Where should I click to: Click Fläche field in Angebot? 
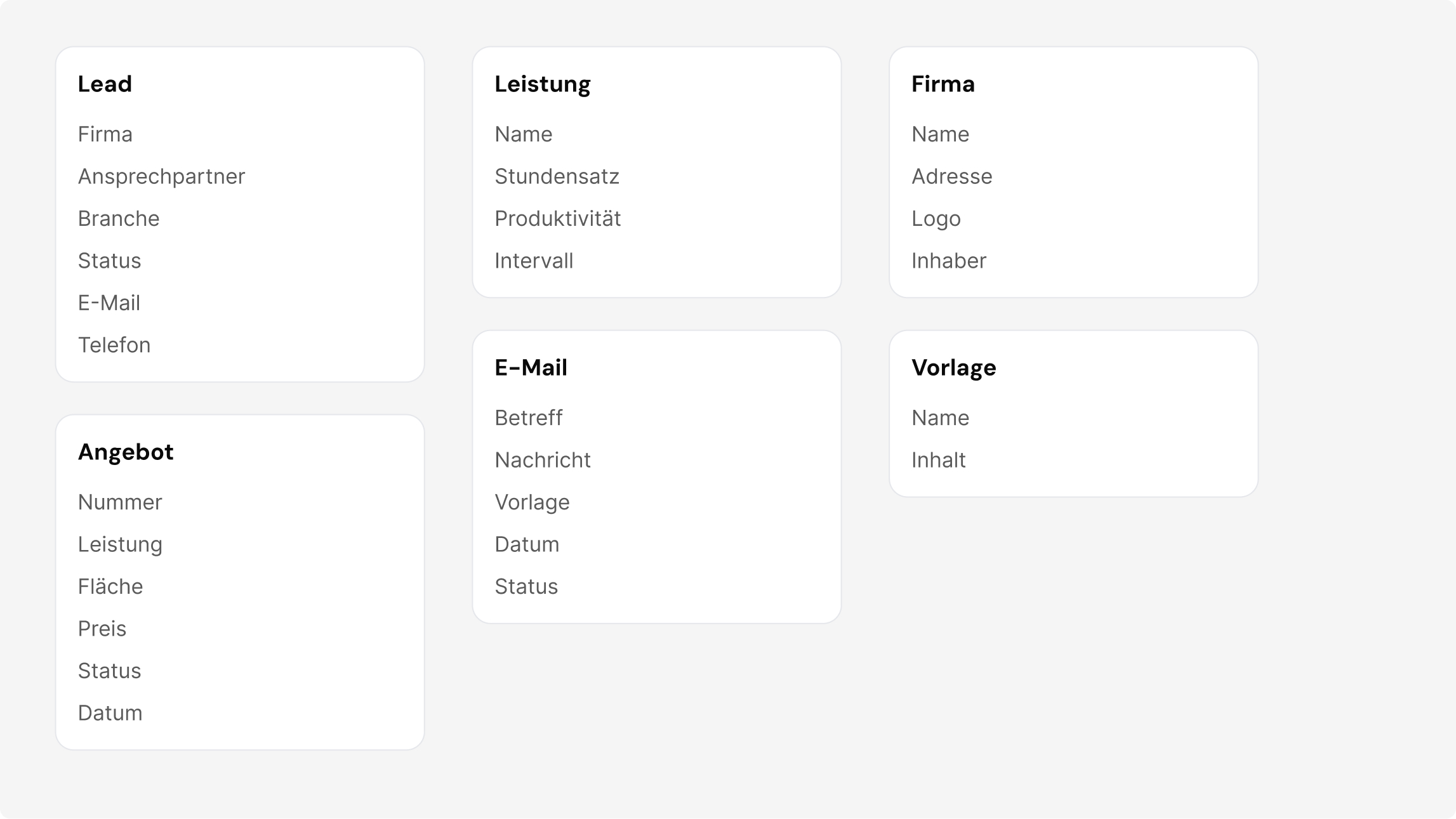tap(110, 586)
